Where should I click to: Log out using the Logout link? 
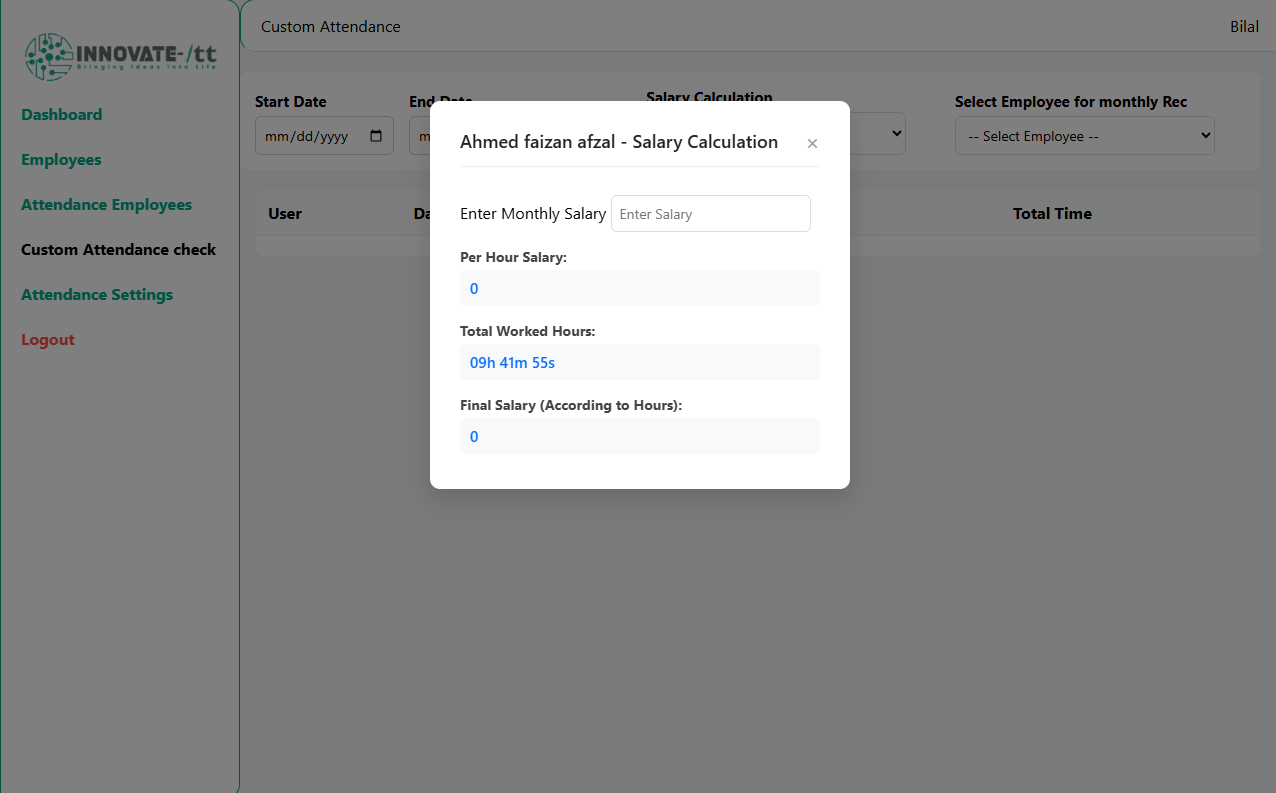48,340
